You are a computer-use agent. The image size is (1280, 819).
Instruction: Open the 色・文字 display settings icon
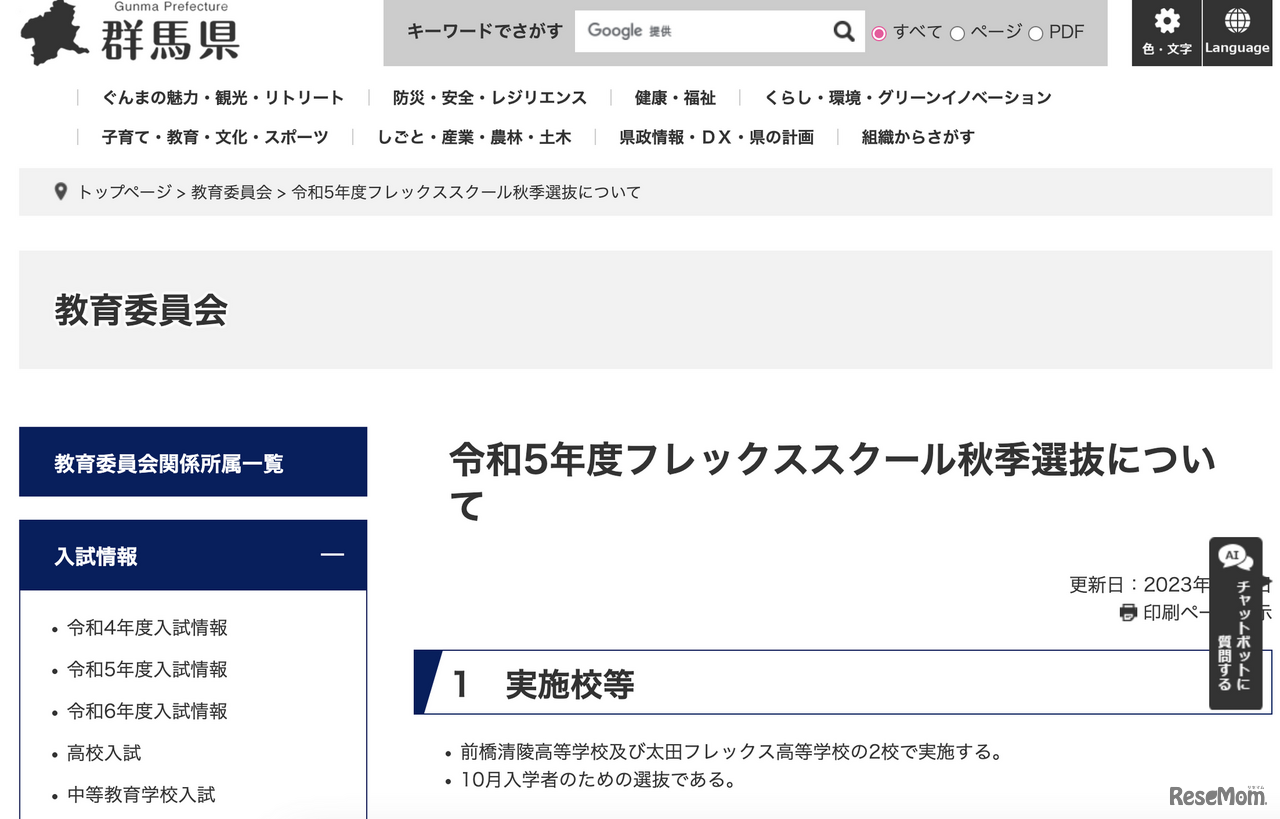coord(1166,31)
